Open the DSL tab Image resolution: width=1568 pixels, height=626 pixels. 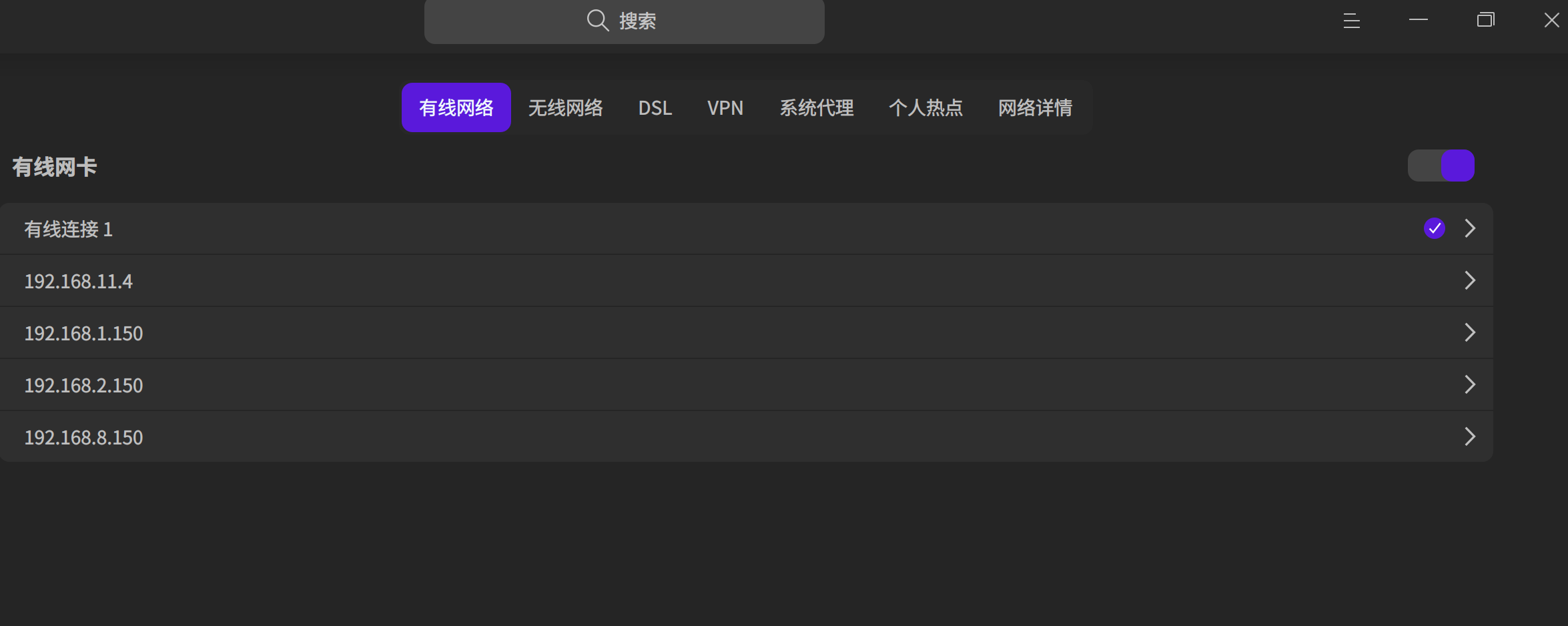point(655,107)
